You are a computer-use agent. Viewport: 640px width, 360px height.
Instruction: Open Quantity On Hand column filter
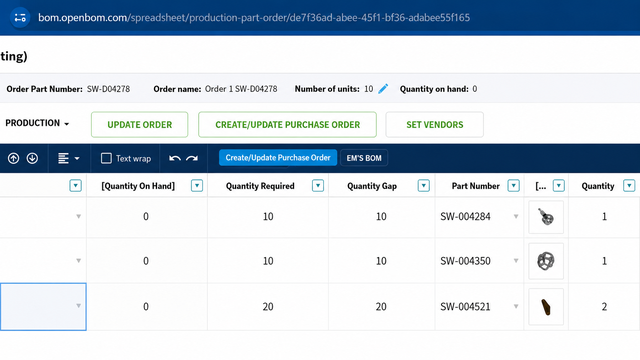pyautogui.click(x=197, y=186)
